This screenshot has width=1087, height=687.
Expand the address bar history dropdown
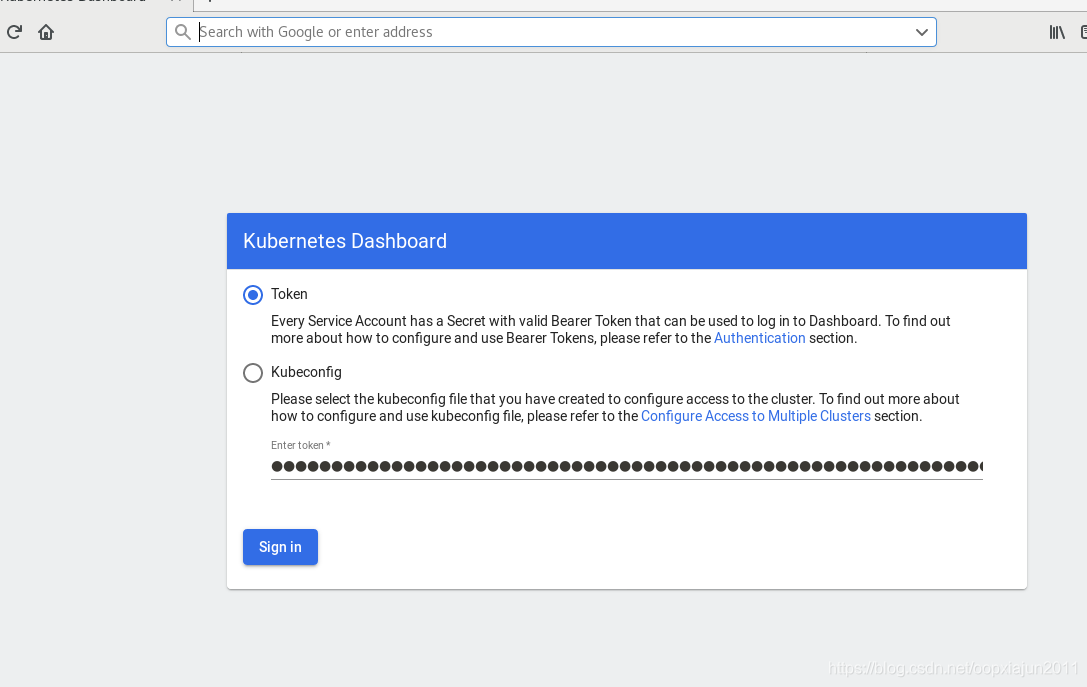pos(921,32)
